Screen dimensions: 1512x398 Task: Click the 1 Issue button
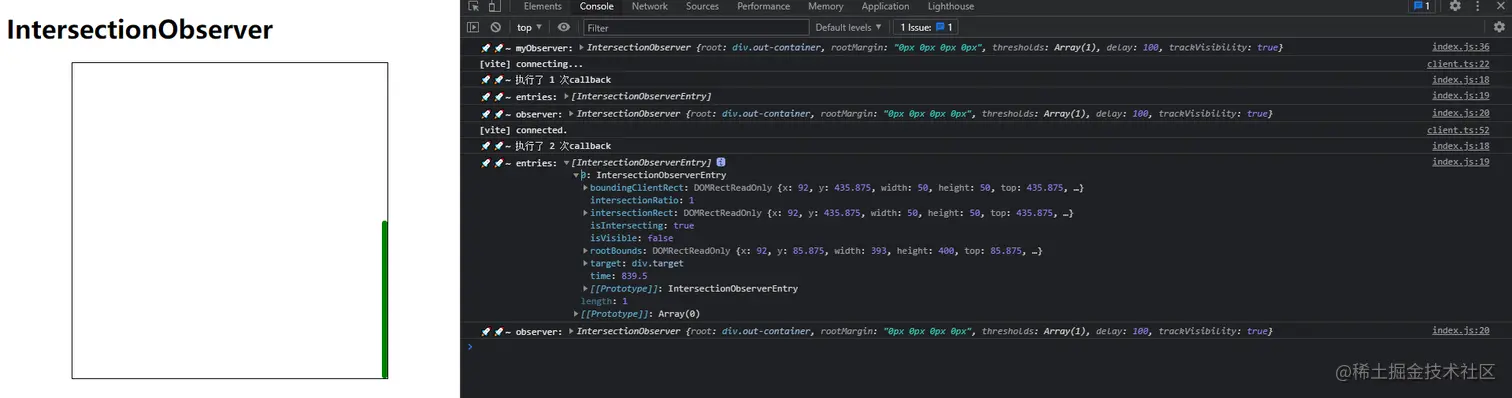[x=927, y=28]
